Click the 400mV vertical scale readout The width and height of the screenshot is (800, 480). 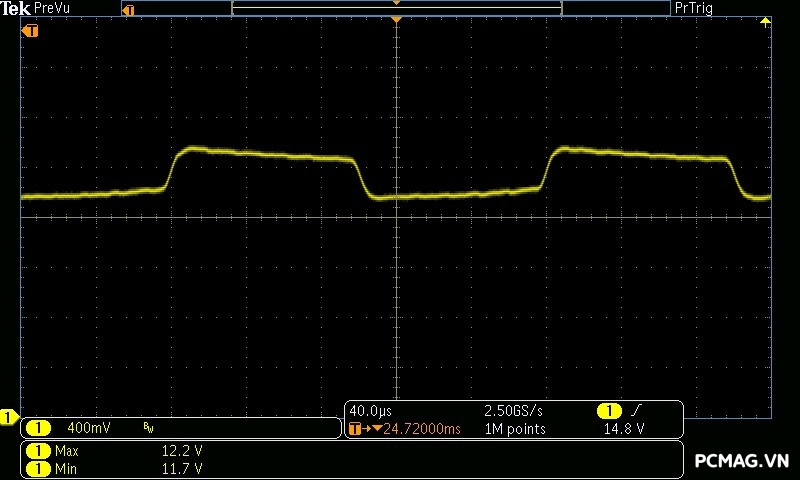88,428
